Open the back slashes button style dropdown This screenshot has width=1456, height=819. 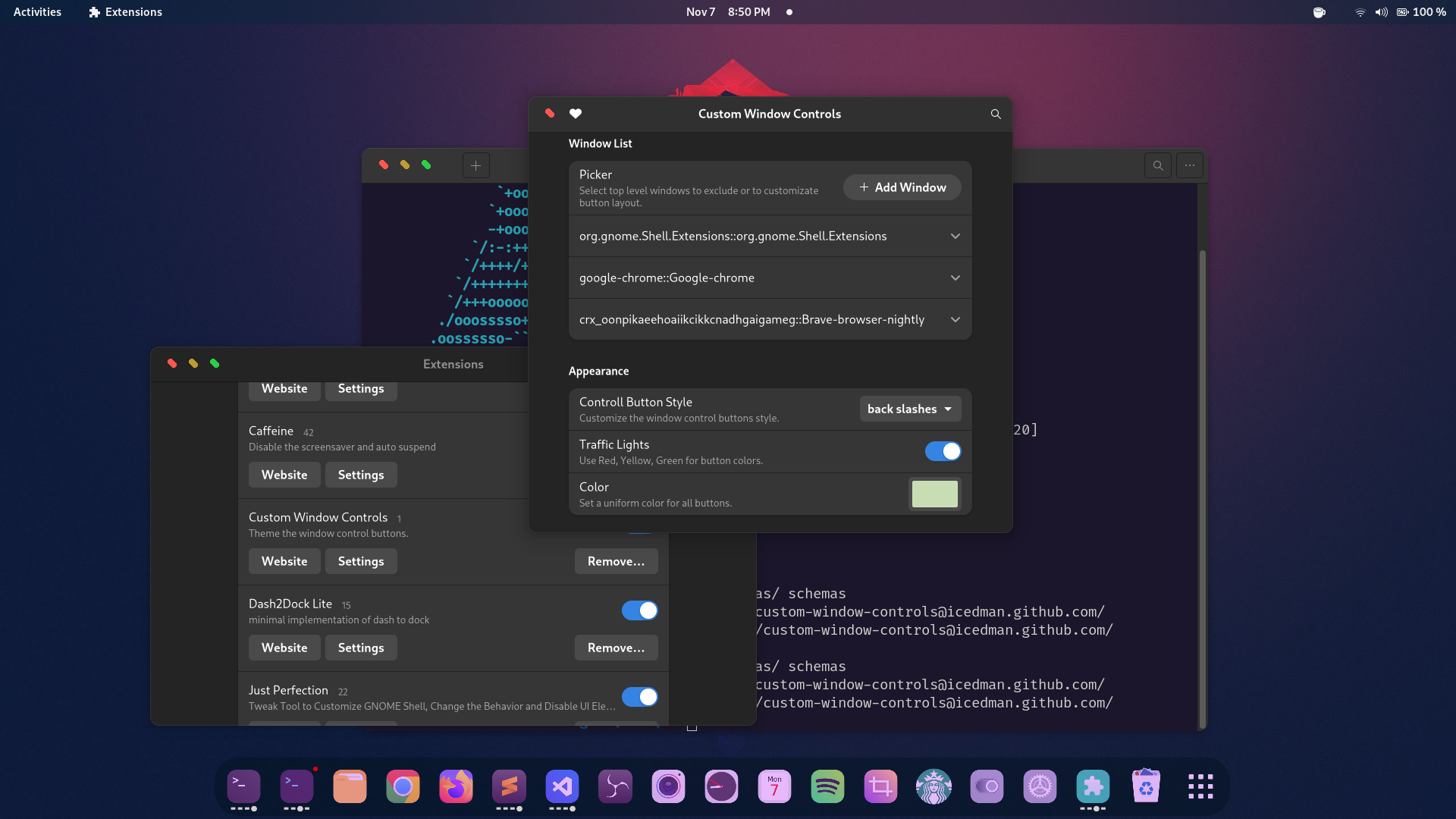[910, 409]
